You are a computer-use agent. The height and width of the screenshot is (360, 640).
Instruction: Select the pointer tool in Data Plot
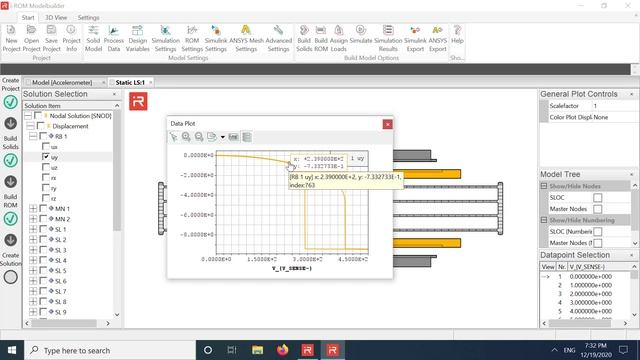point(174,137)
